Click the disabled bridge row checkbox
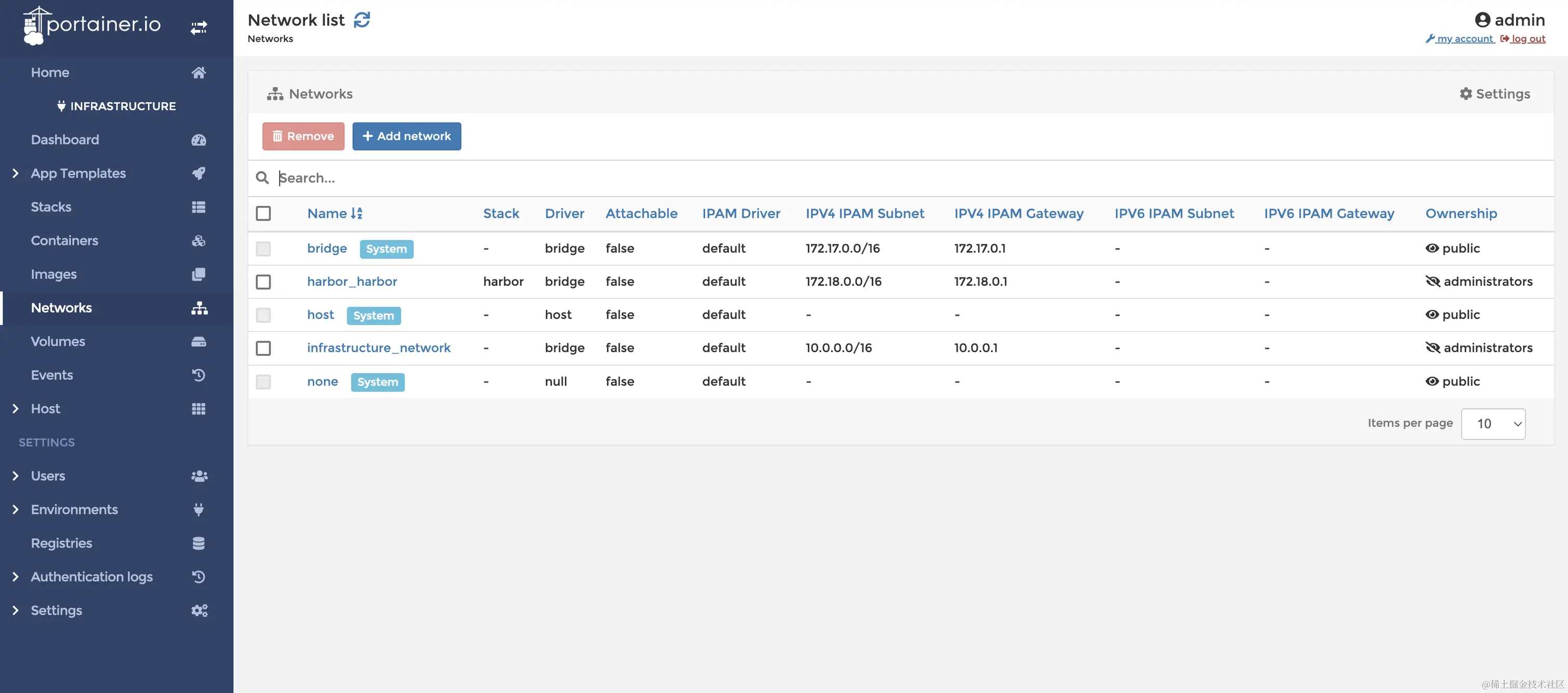Viewport: 1568px width, 693px height. 263,248
